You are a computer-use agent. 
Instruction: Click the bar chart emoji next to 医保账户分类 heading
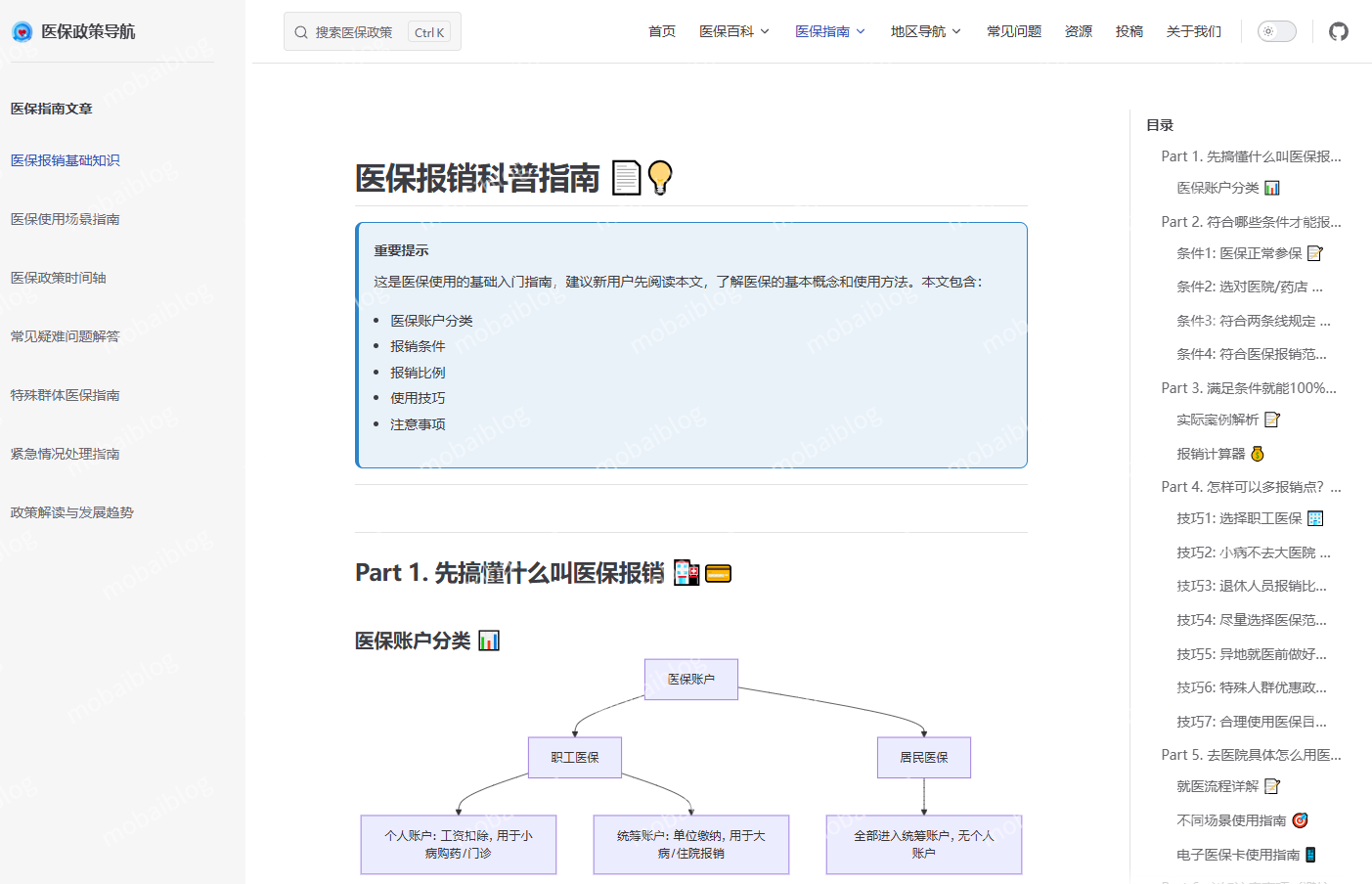490,640
